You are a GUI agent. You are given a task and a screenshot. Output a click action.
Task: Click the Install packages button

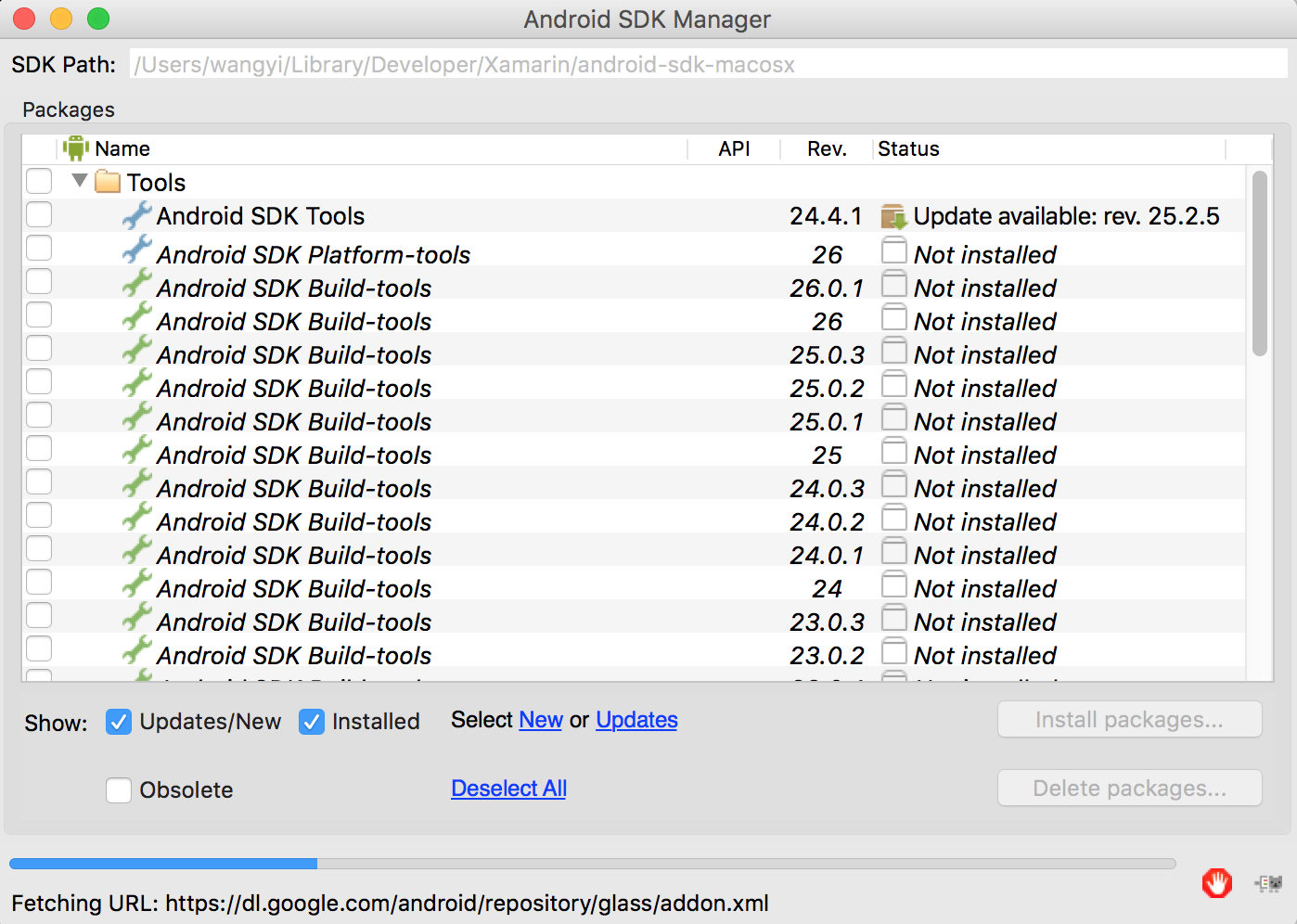(x=1129, y=720)
